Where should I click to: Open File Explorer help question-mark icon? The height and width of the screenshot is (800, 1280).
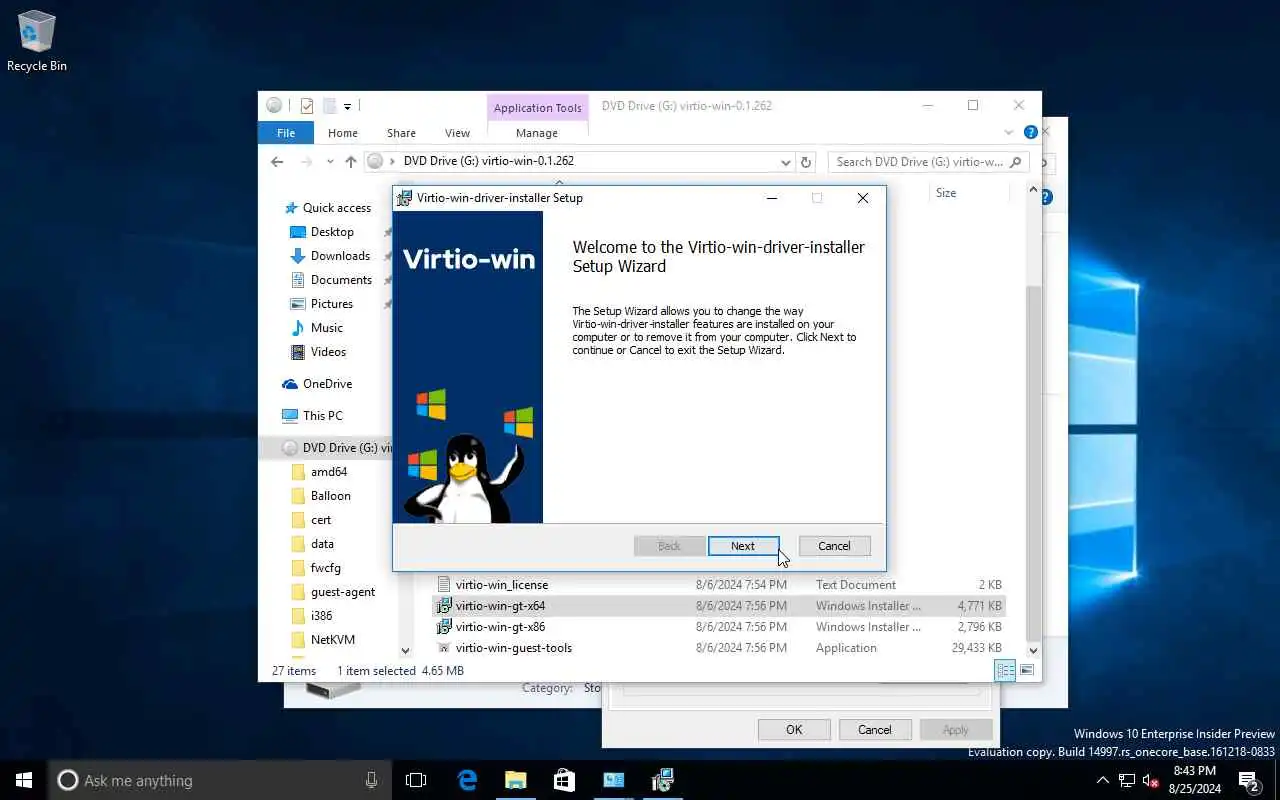click(x=1030, y=132)
